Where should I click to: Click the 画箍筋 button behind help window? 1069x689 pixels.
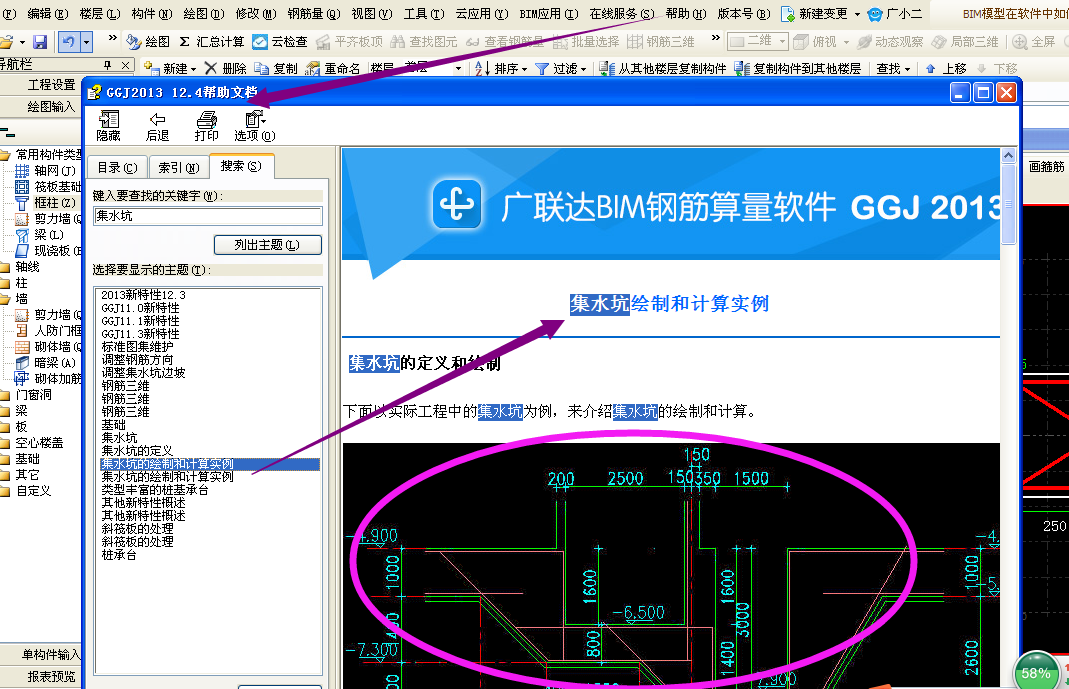tap(1046, 166)
